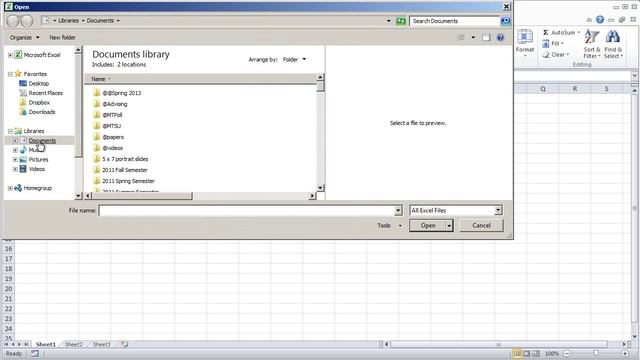Switch to Normal view in Excel status bar
Screen dimensions: 640x360
pyautogui.click(x=517, y=353)
